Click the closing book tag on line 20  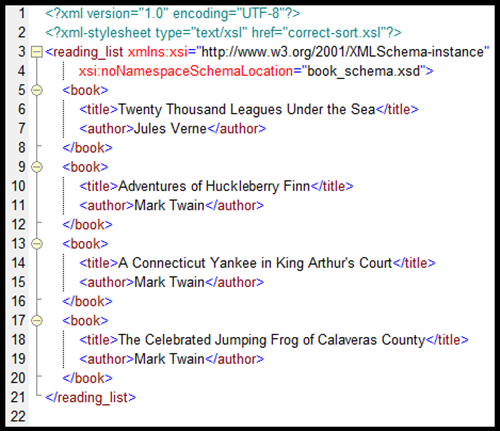coord(87,378)
